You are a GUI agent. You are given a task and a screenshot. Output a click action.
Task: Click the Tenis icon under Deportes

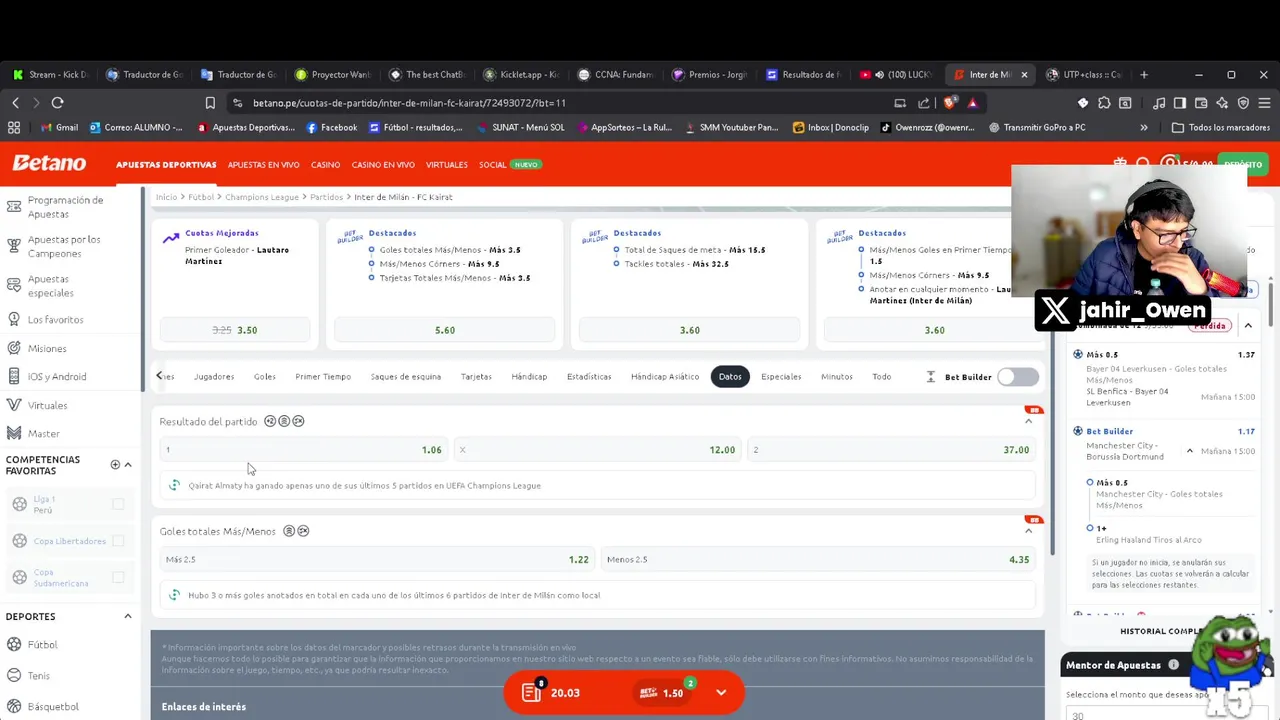tap(14, 675)
